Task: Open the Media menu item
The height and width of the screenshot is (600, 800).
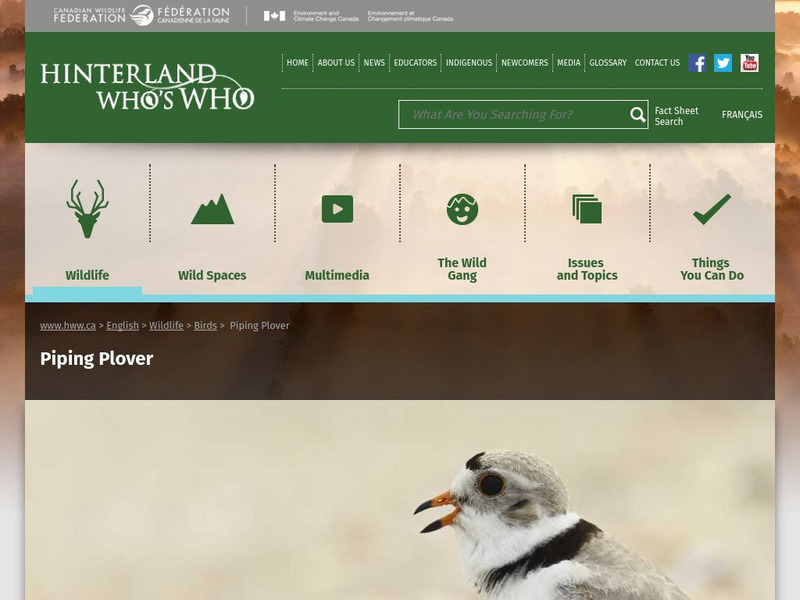Action: 568,63
